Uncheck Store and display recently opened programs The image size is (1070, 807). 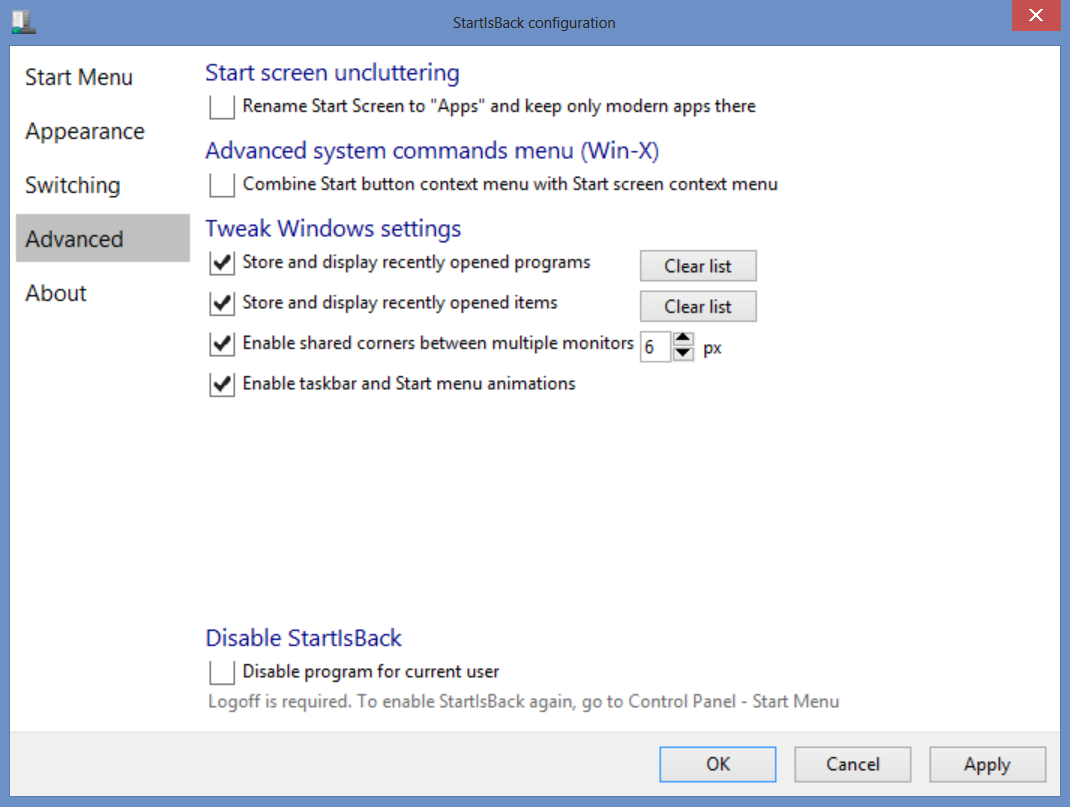coord(222,263)
